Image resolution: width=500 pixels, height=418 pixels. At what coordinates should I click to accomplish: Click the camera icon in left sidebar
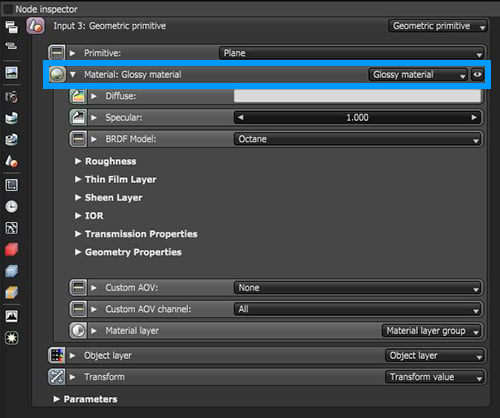(12, 97)
